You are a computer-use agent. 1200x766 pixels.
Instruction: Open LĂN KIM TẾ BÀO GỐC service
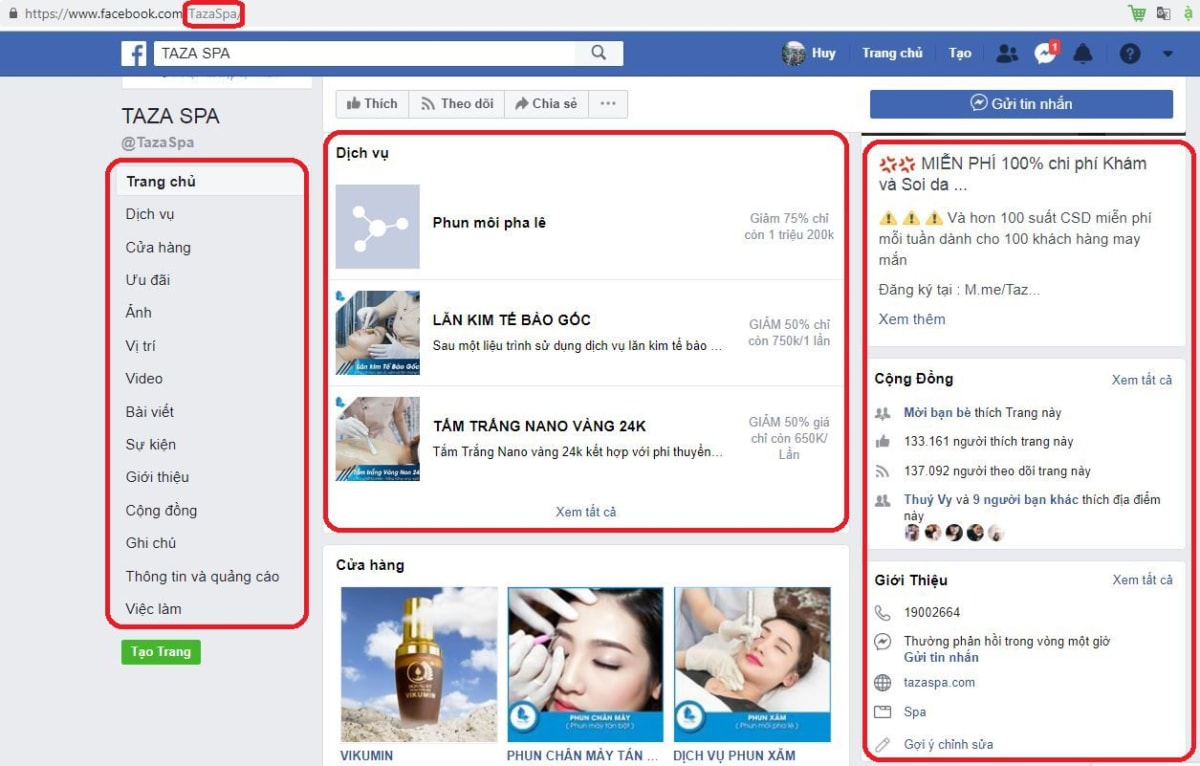click(x=512, y=320)
